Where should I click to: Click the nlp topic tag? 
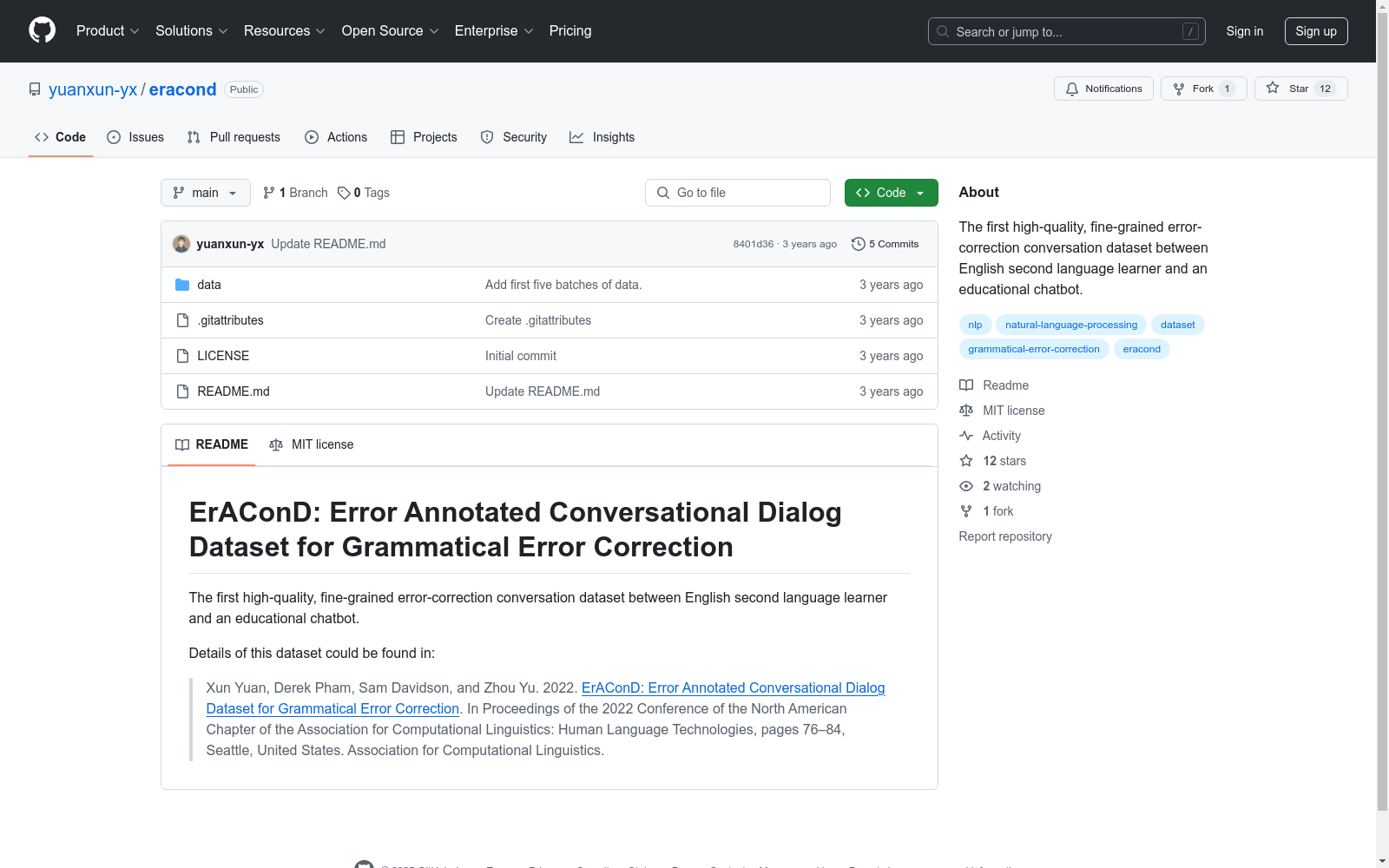coord(975,325)
